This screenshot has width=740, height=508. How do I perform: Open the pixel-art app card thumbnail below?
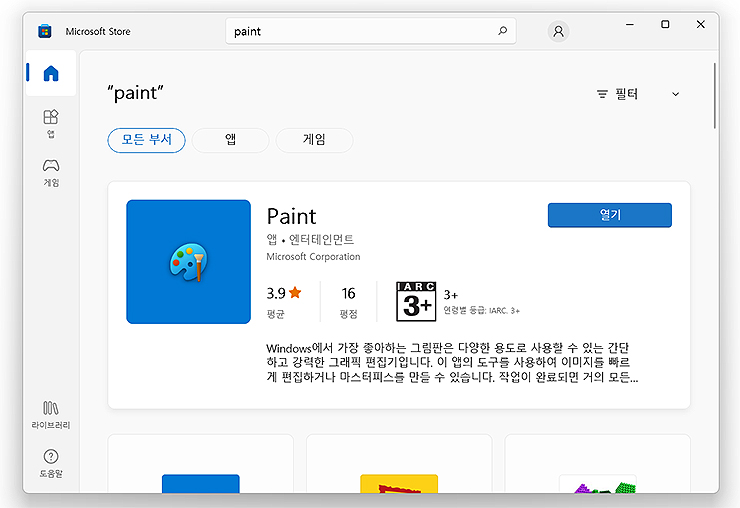[x=597, y=483]
